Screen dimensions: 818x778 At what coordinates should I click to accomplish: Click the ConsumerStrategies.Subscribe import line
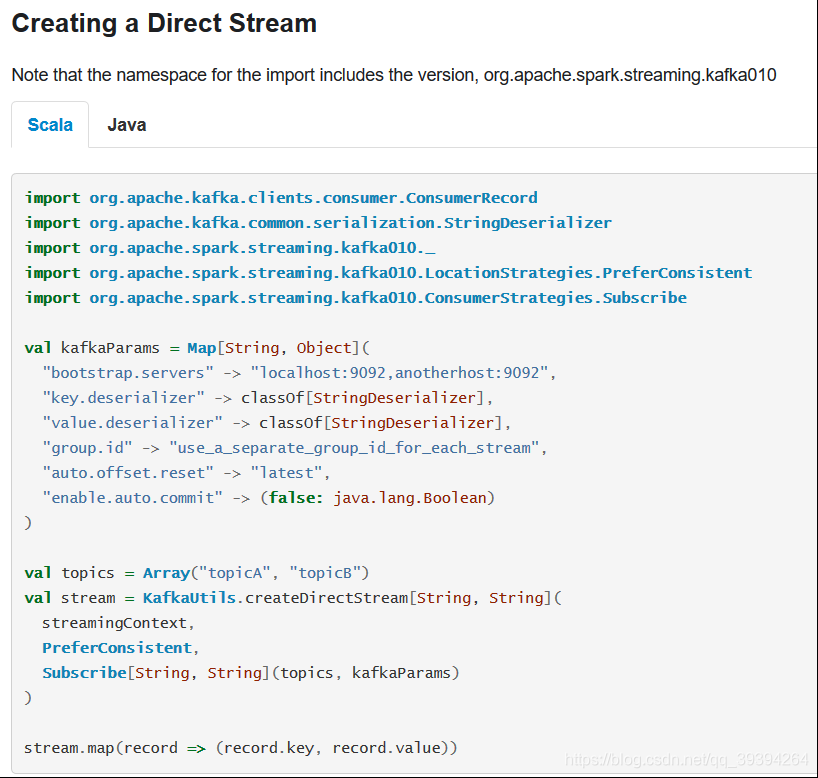[x=356, y=298]
